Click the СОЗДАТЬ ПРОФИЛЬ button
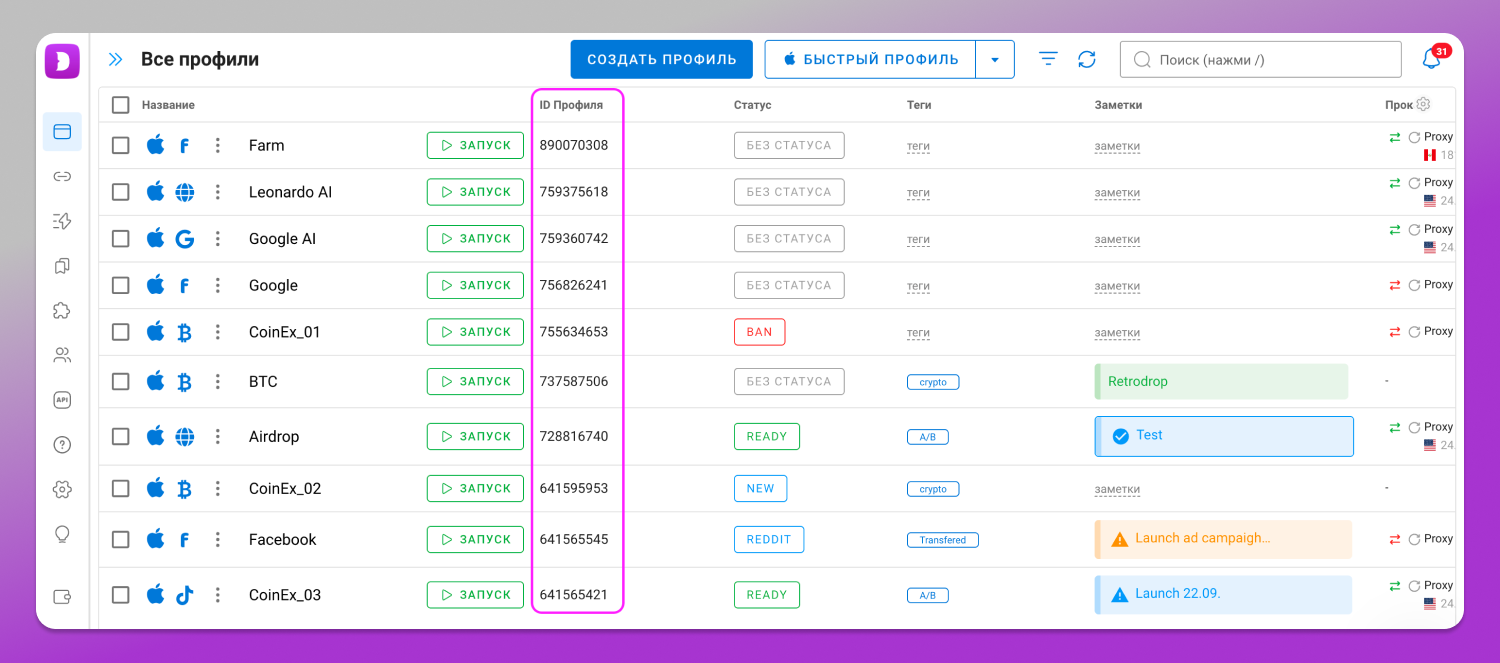 point(662,59)
